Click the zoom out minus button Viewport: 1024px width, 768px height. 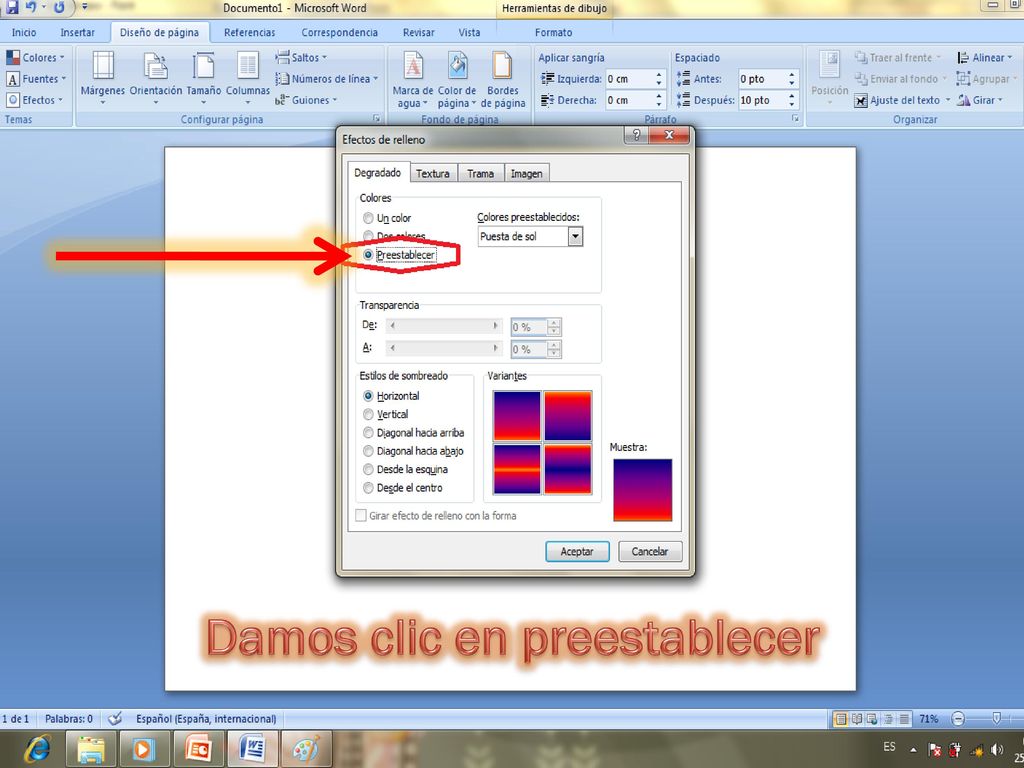click(958, 719)
